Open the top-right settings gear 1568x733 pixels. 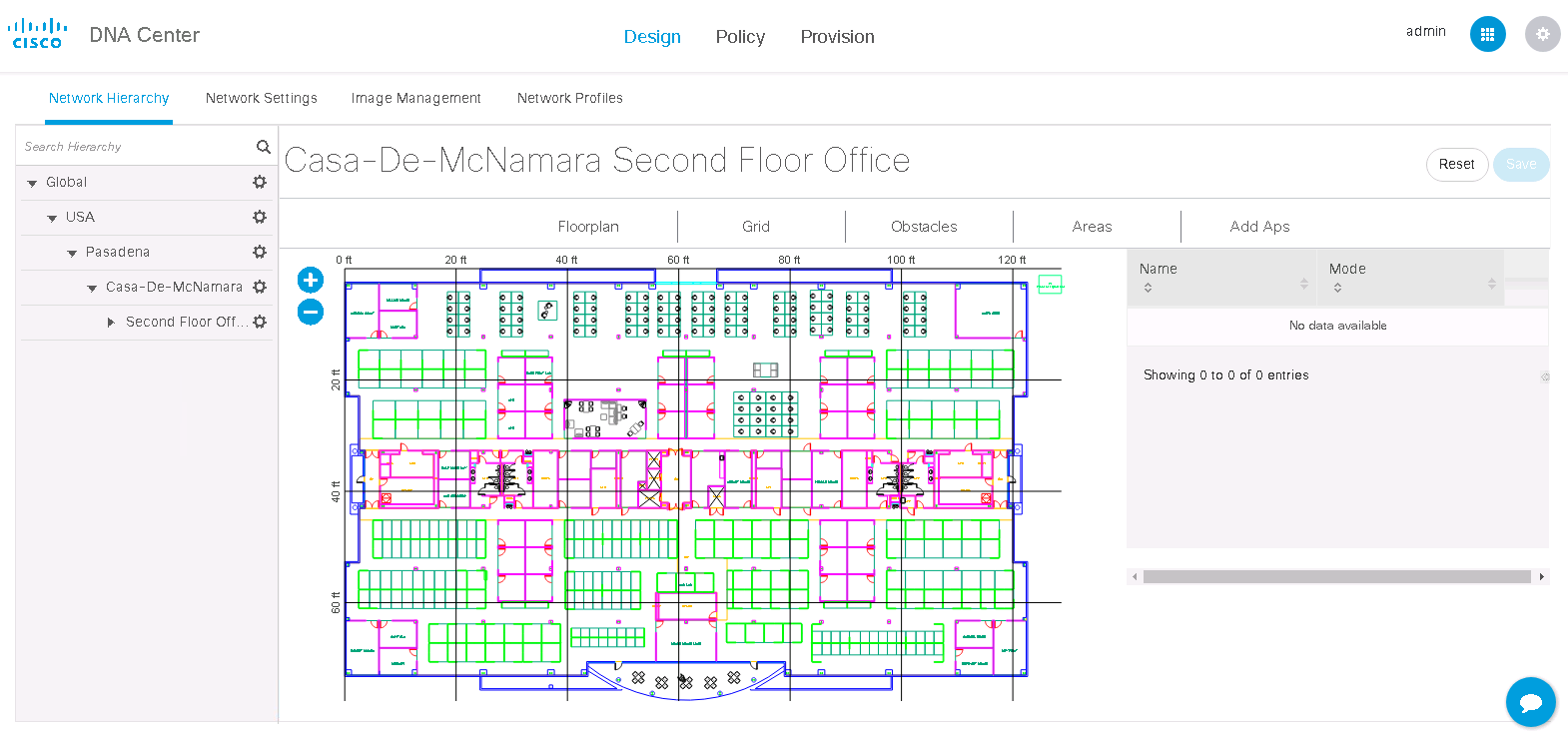click(x=1542, y=34)
